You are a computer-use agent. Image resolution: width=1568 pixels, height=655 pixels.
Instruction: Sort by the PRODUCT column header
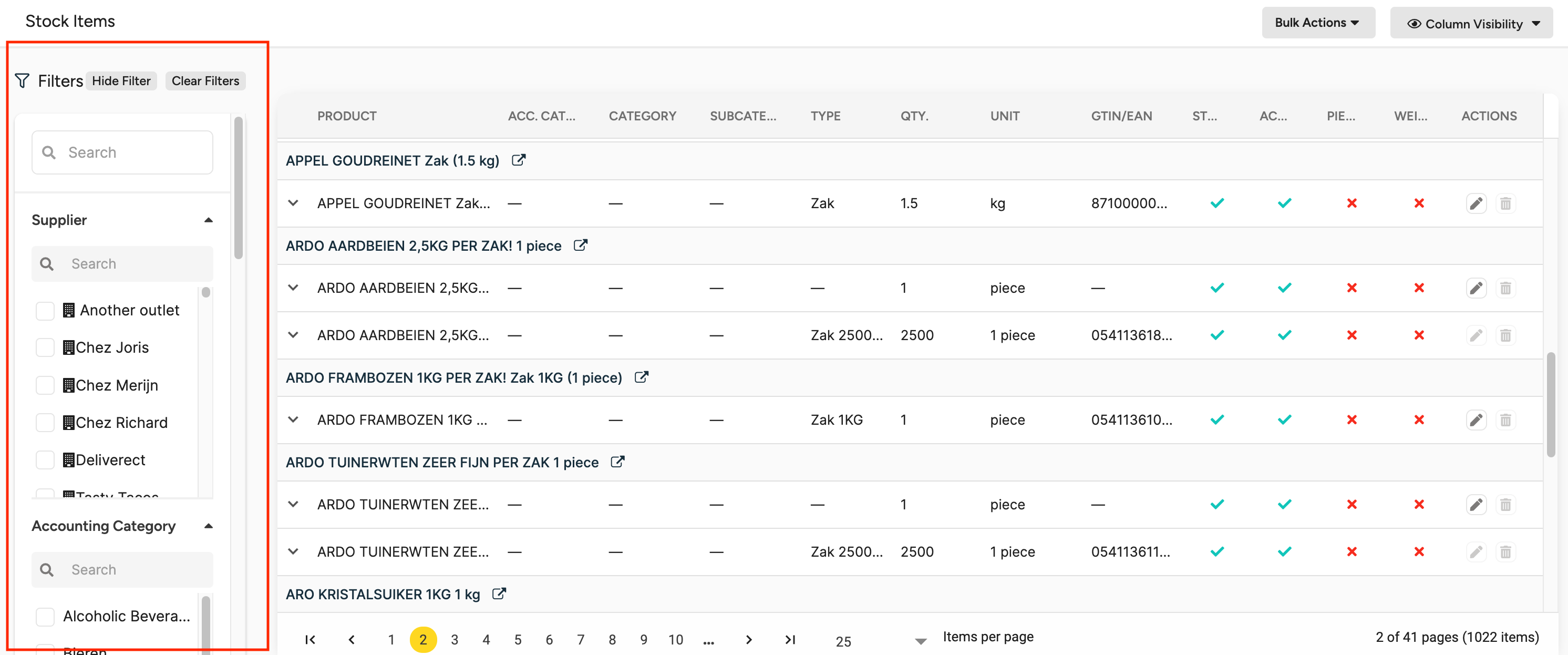(x=347, y=116)
